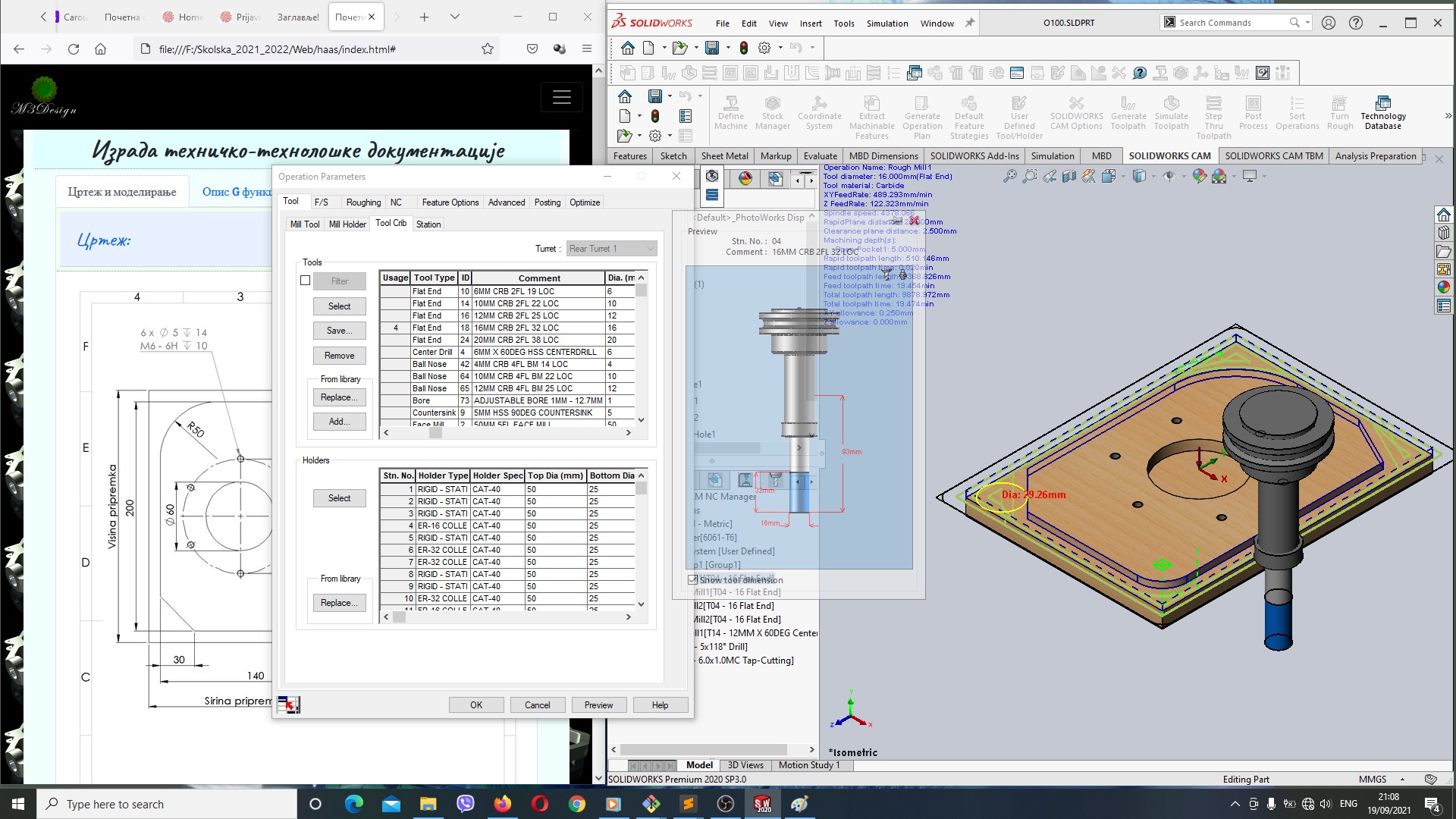
Task: Click the Section View icon in view toolbar
Action: pyautogui.click(x=1068, y=176)
